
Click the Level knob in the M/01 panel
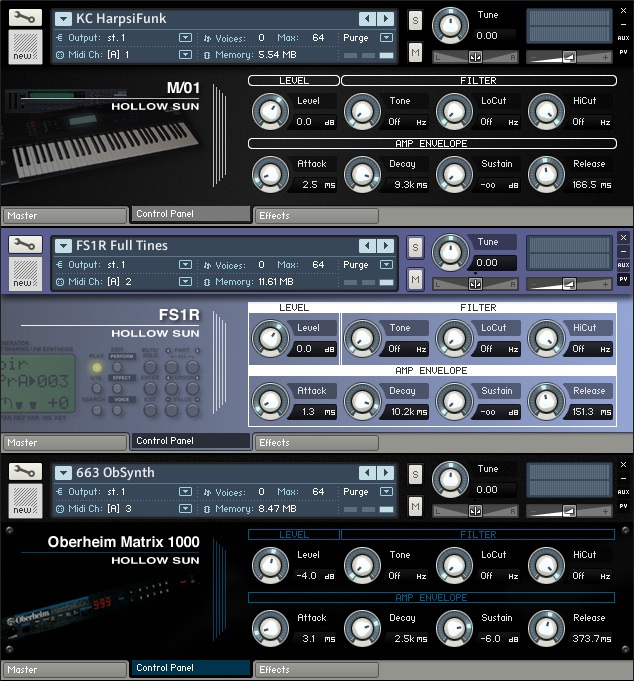pos(271,111)
